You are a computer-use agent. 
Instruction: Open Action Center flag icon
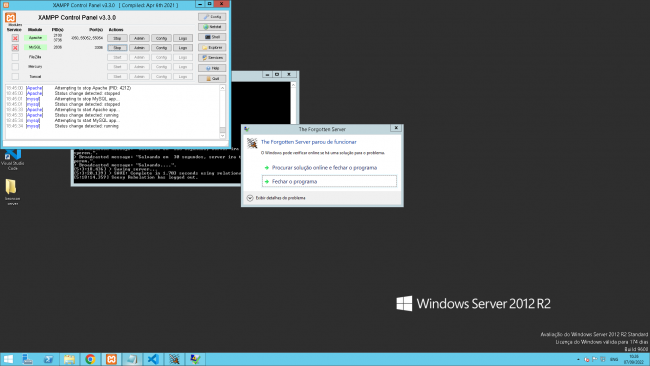tap(594, 359)
